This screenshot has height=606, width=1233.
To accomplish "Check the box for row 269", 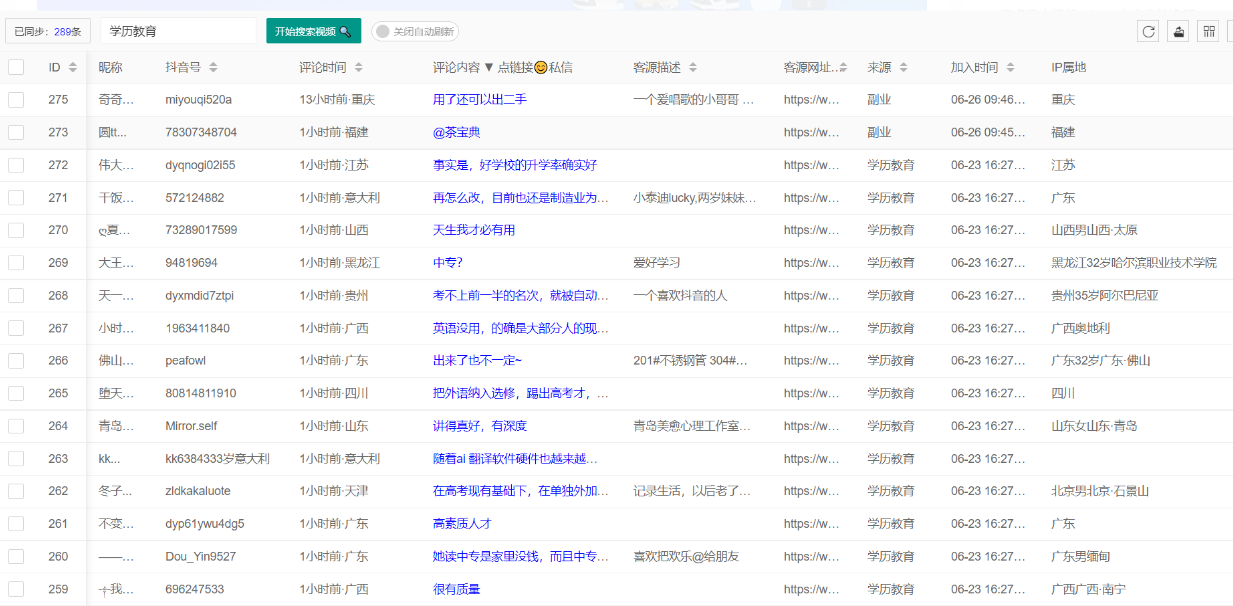I will 16,263.
